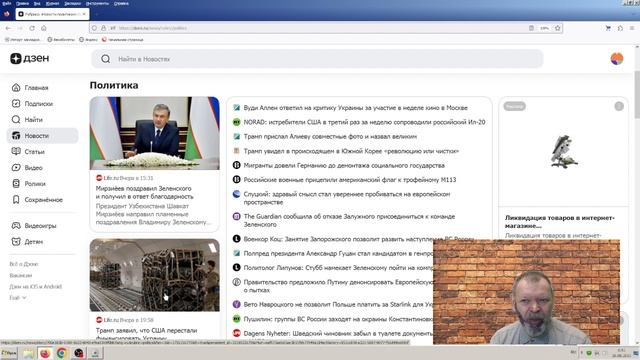The height and width of the screenshot is (360, 640).
Task: Go to browser home page
Action: point(44,28)
